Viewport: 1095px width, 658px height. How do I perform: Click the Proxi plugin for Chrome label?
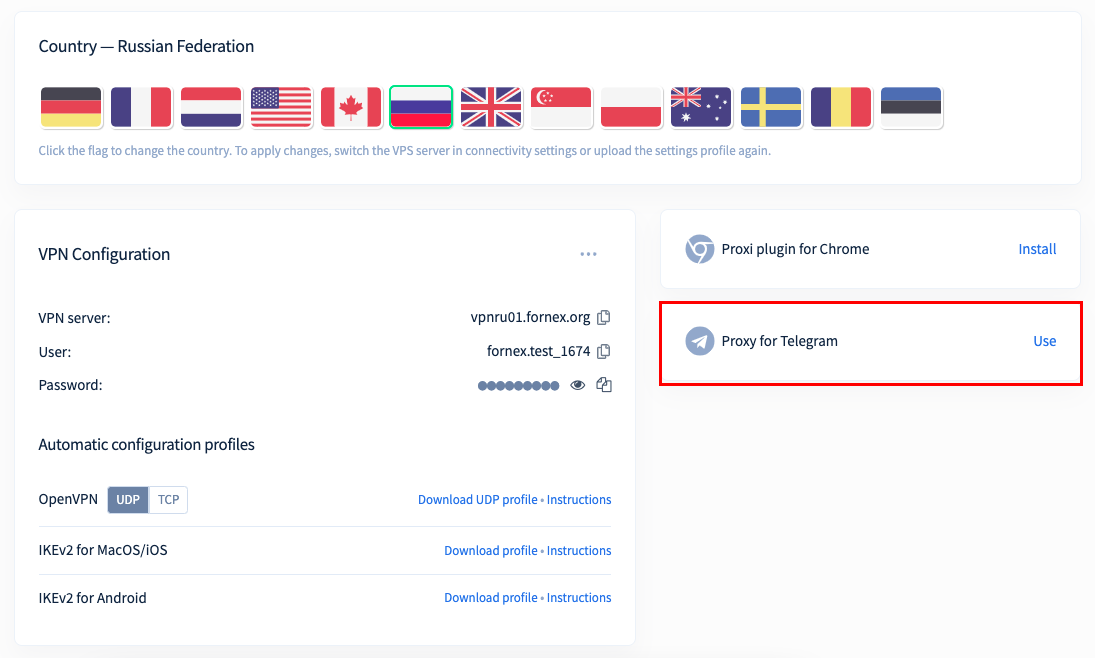(795, 249)
